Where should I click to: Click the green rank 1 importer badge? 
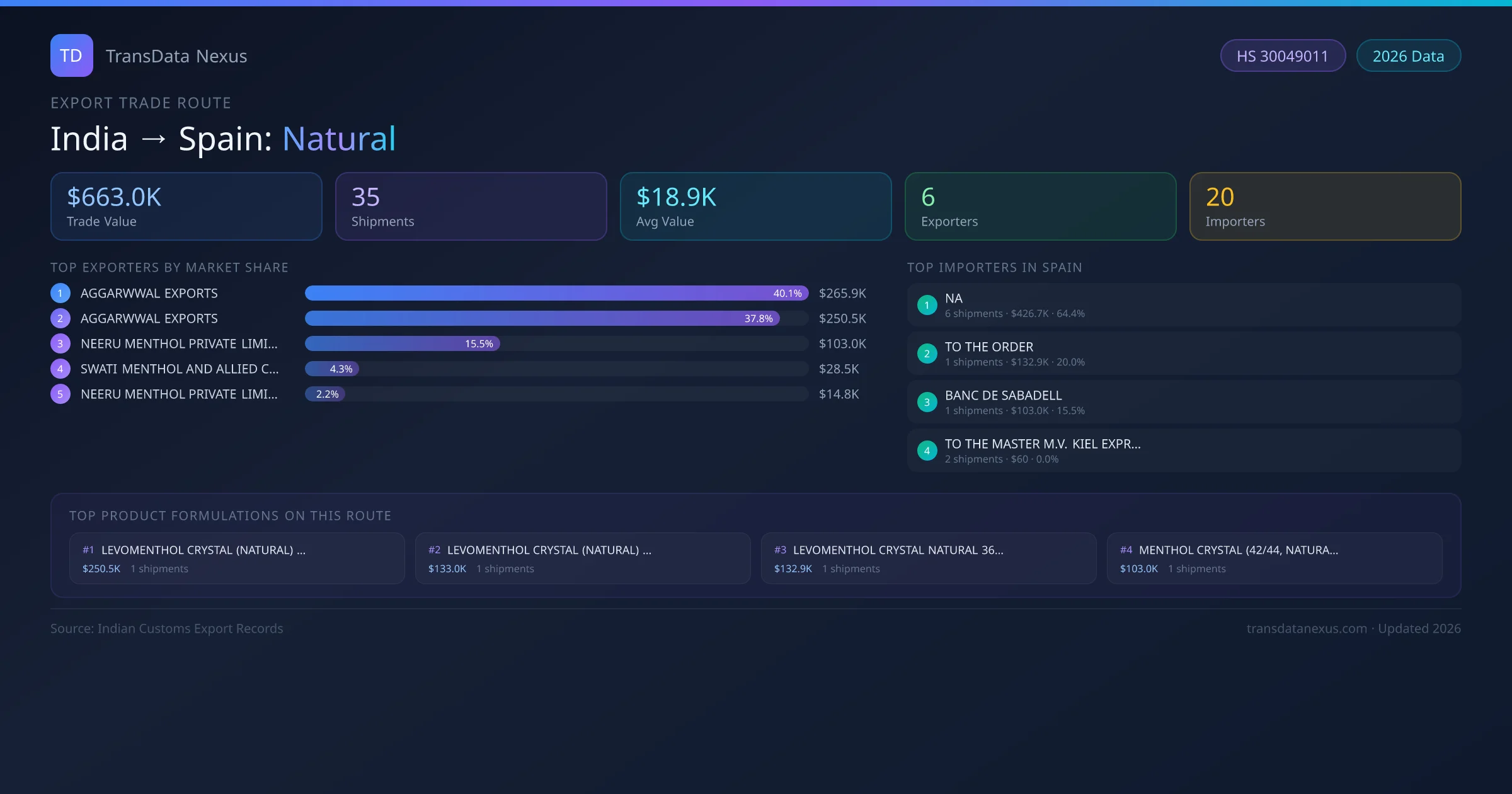[927, 305]
